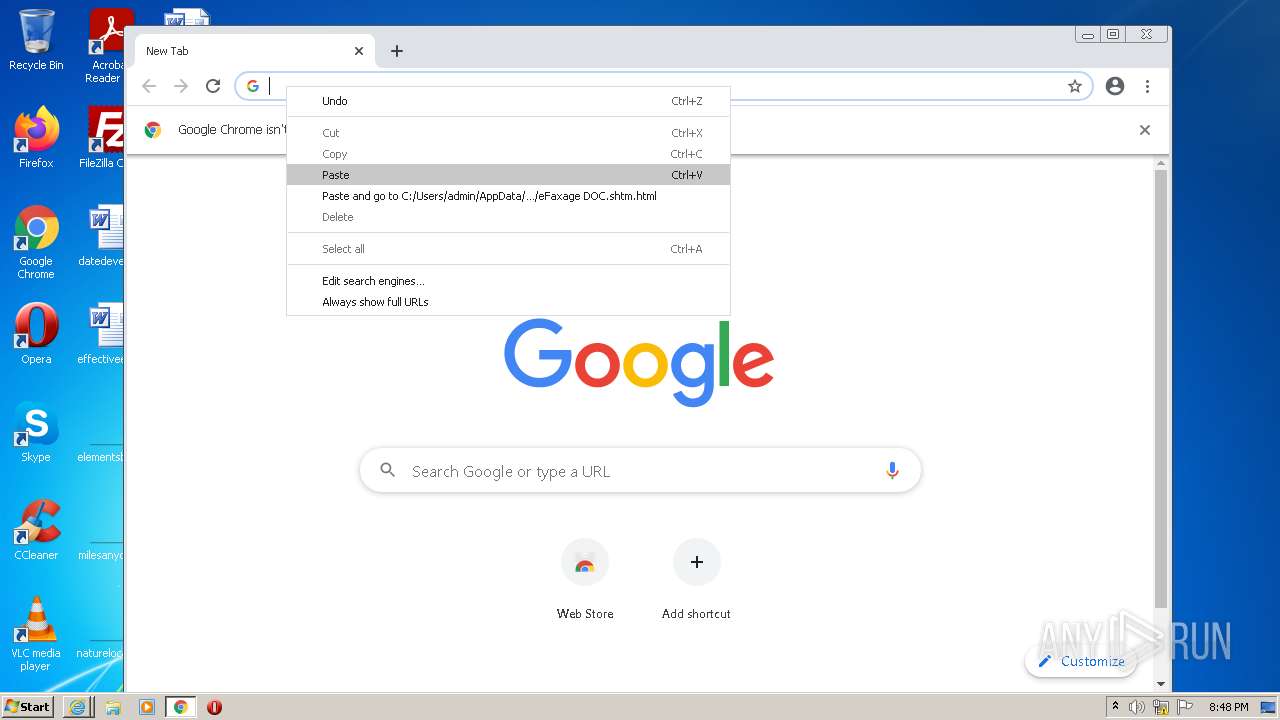
Task: Dismiss the Google Chrome info bar
Action: pyautogui.click(x=1145, y=130)
